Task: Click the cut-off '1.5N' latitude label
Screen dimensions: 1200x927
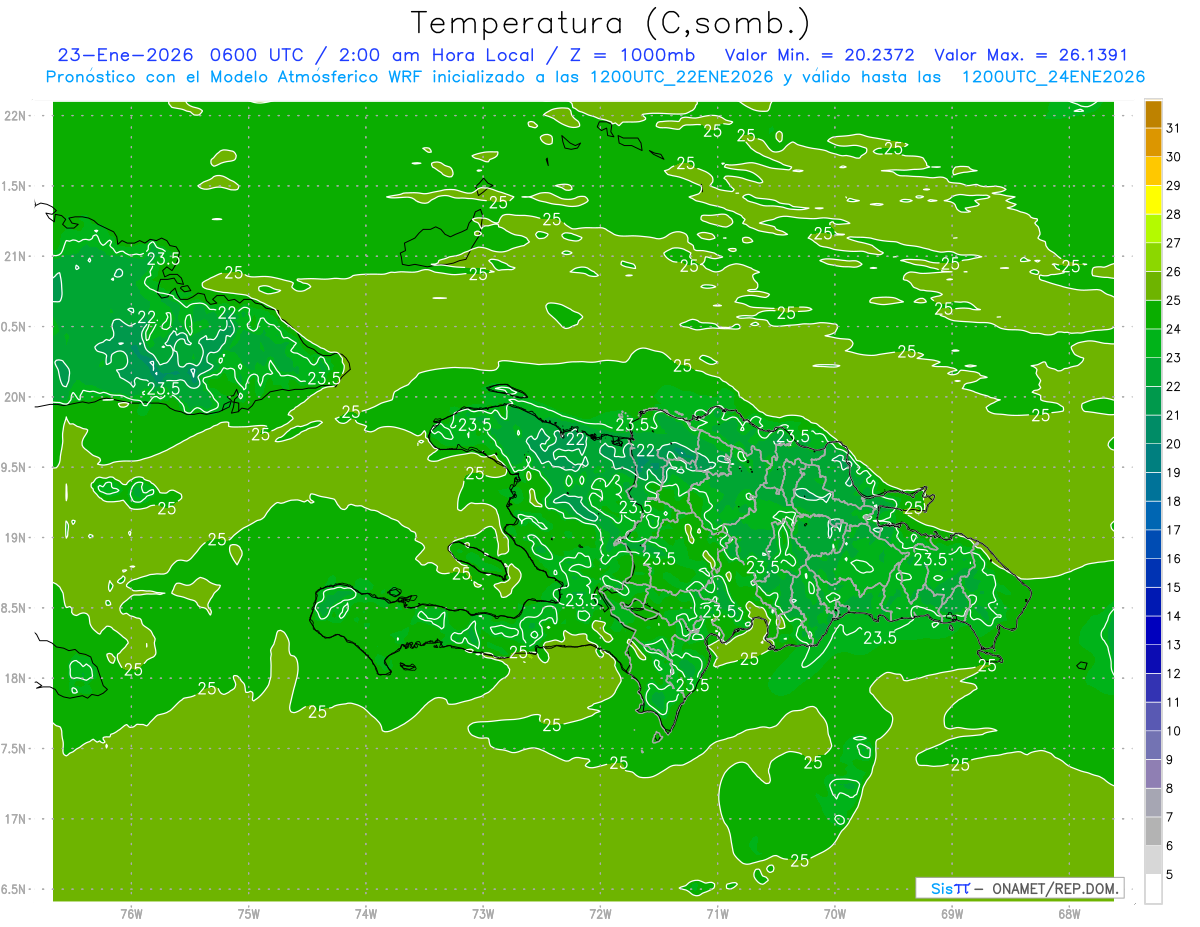Action: point(14,186)
